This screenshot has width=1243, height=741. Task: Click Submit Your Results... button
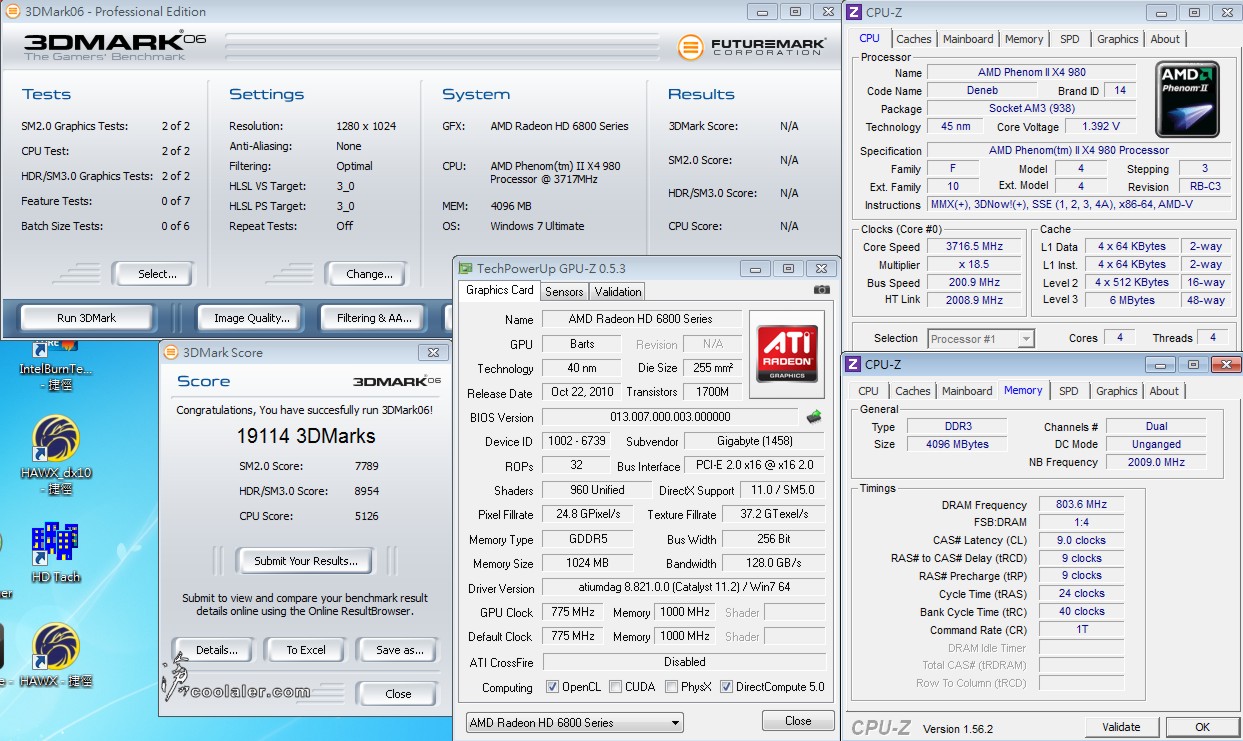click(x=306, y=561)
